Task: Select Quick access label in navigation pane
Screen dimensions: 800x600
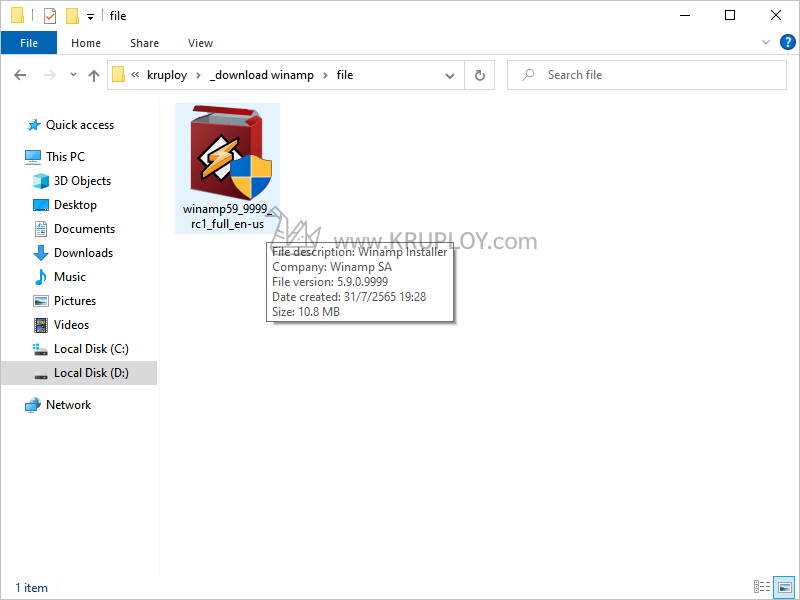Action: 80,125
